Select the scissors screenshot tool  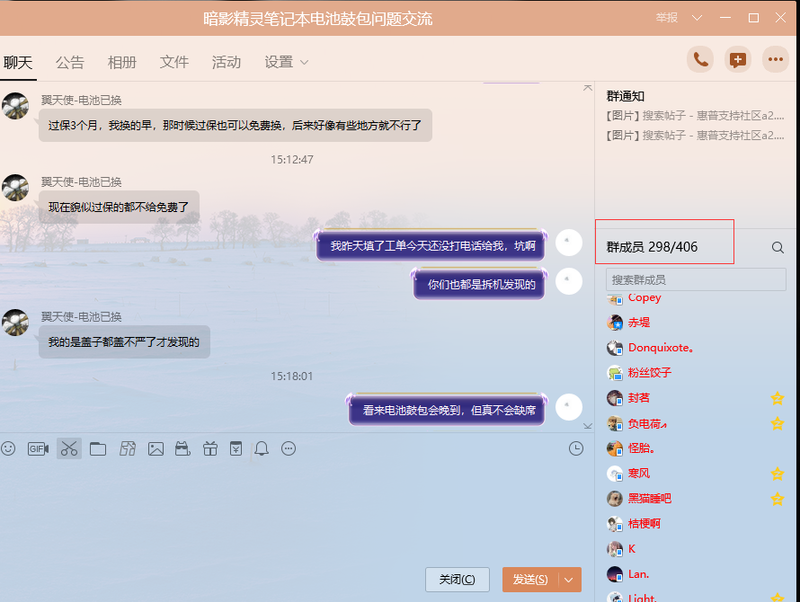pos(68,449)
